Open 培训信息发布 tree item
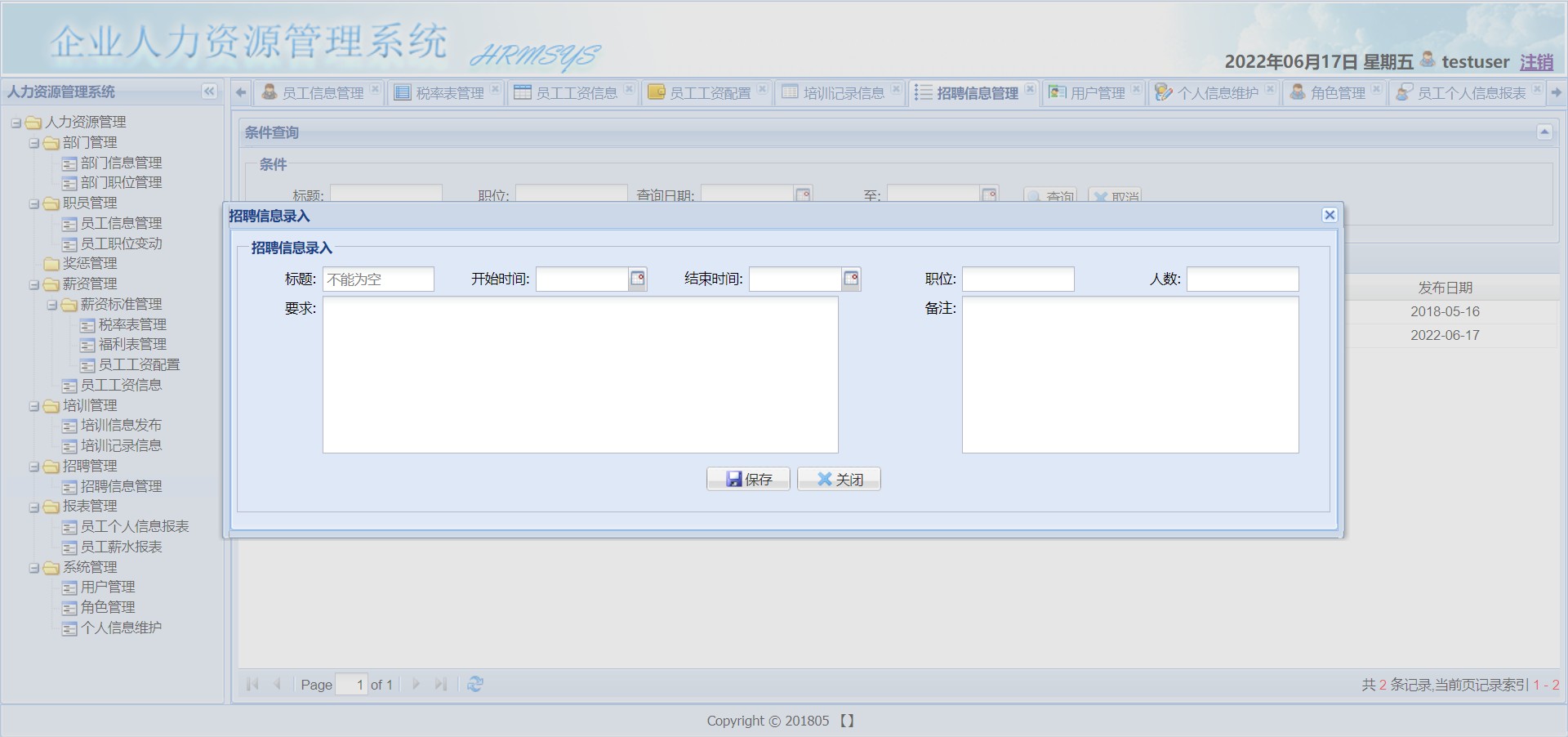 point(121,425)
